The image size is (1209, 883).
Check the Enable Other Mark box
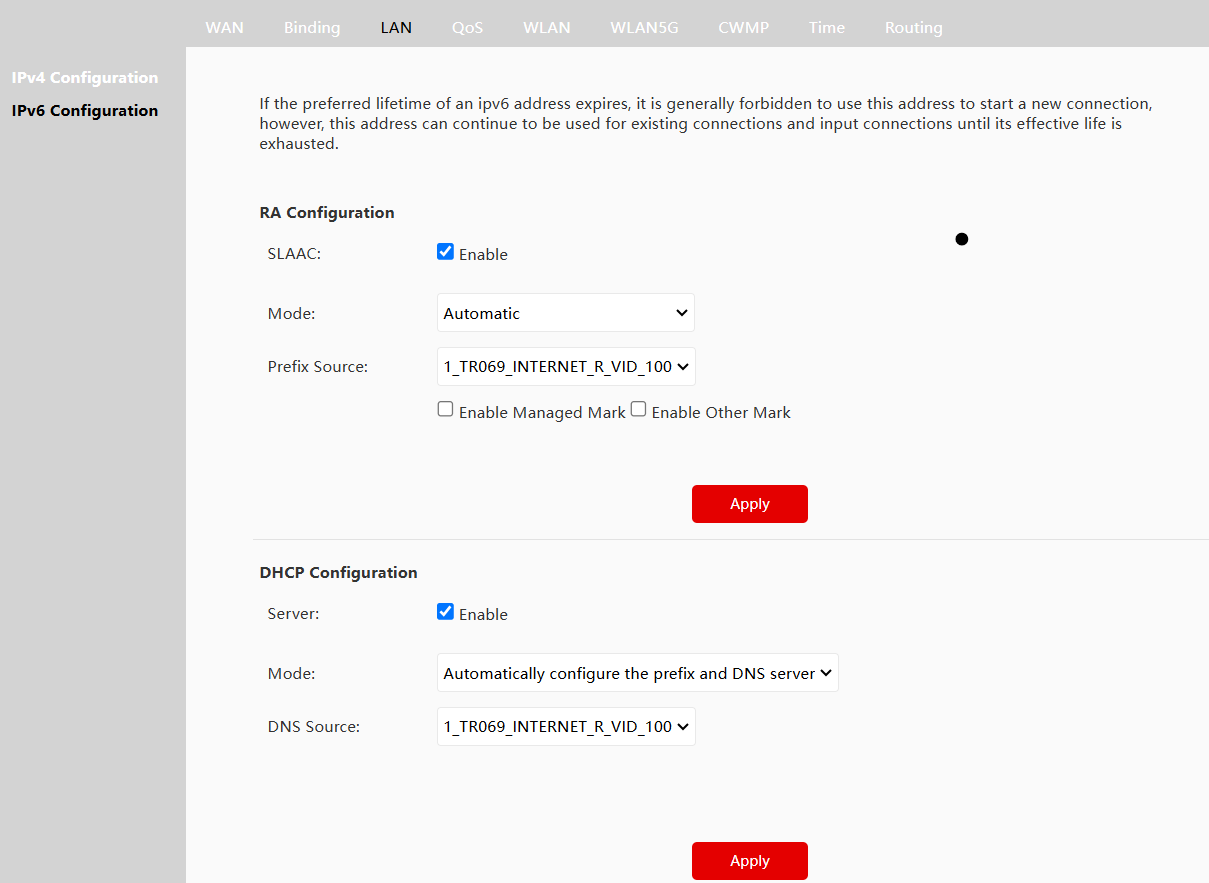639,410
